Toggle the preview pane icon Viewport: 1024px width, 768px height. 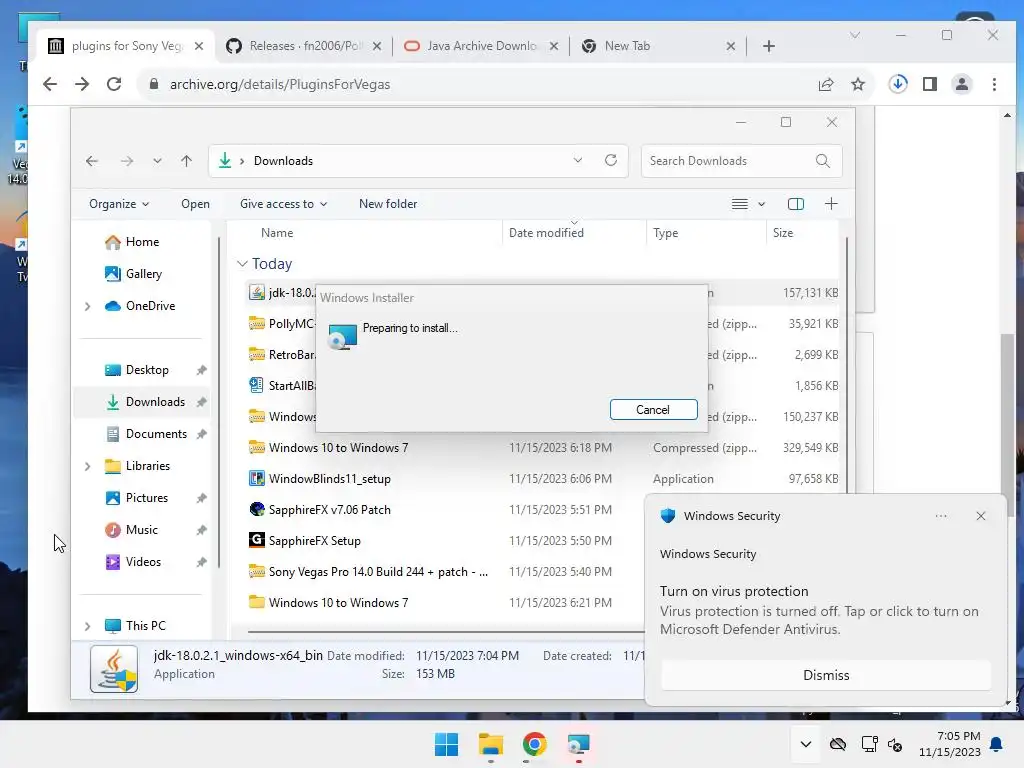click(x=795, y=204)
